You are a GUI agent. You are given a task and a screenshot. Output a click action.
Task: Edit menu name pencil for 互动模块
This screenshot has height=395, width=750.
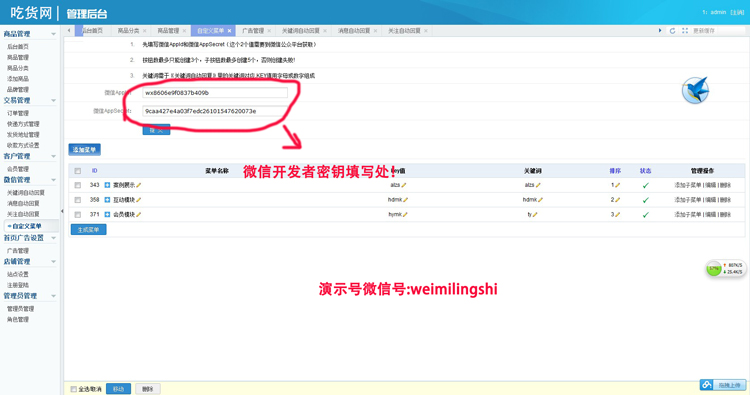139,200
